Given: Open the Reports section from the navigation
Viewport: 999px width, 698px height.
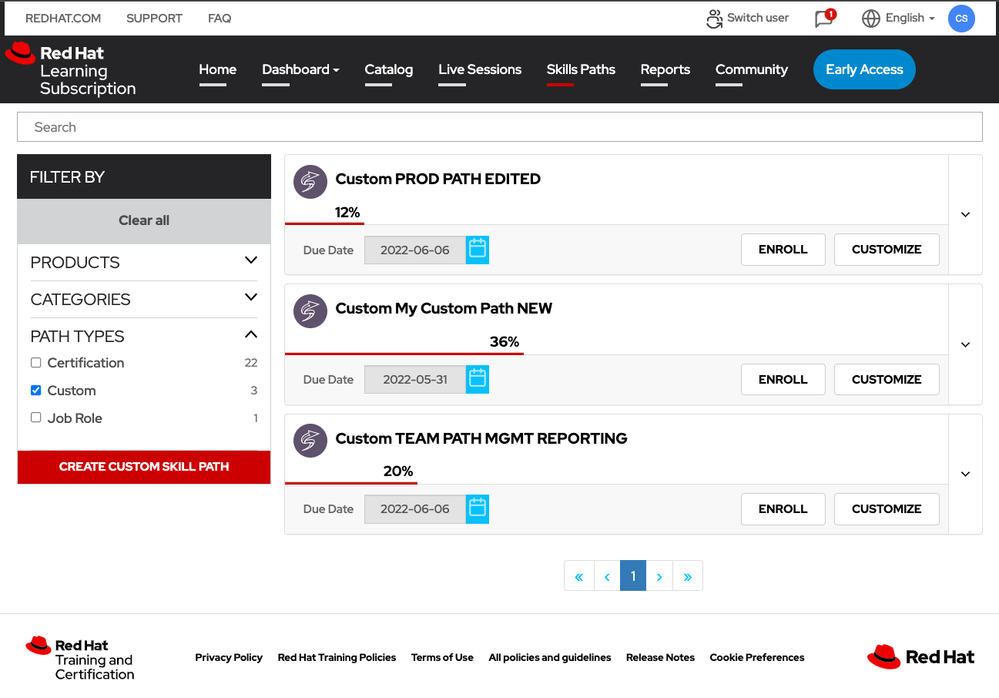Looking at the screenshot, I should coord(664,69).
